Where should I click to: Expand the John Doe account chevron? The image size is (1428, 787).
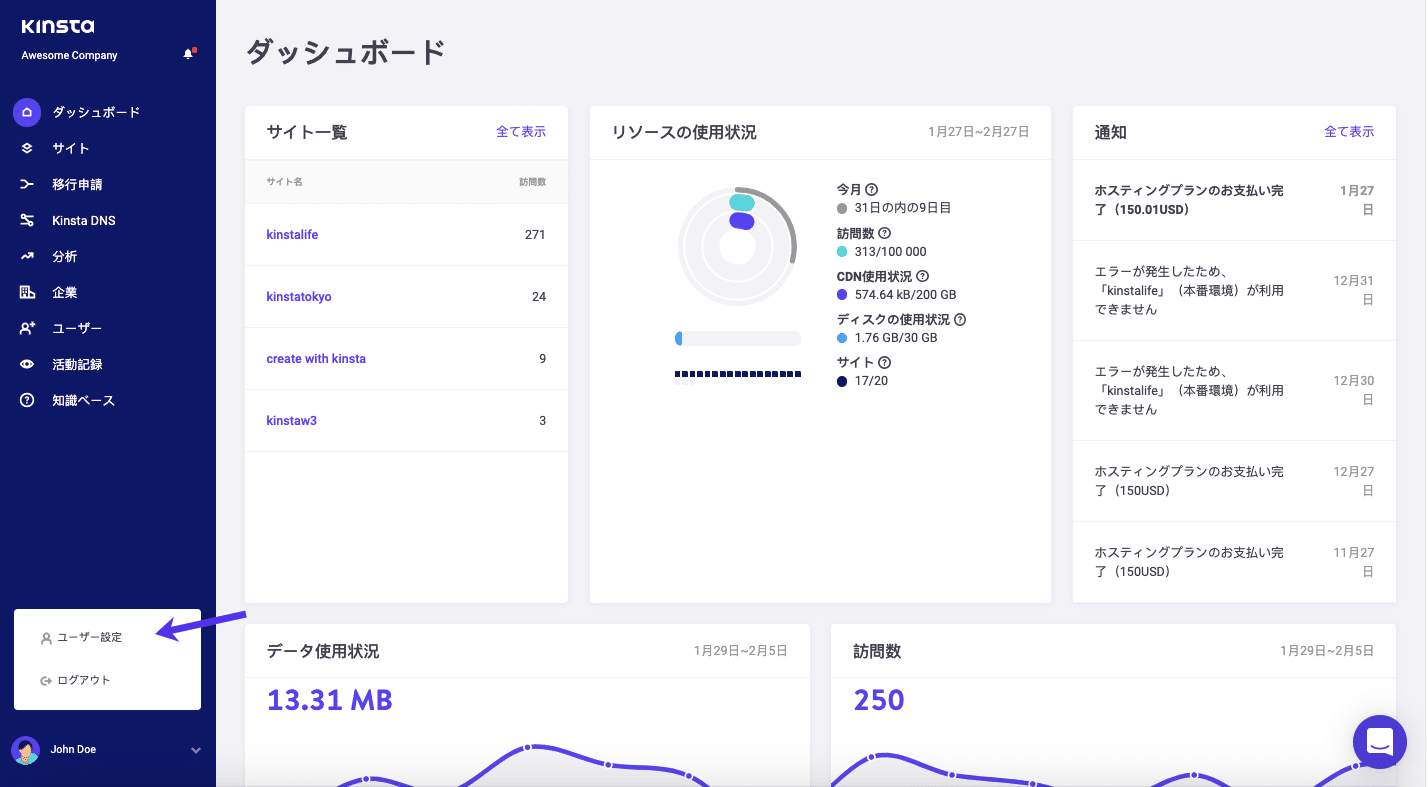[196, 750]
